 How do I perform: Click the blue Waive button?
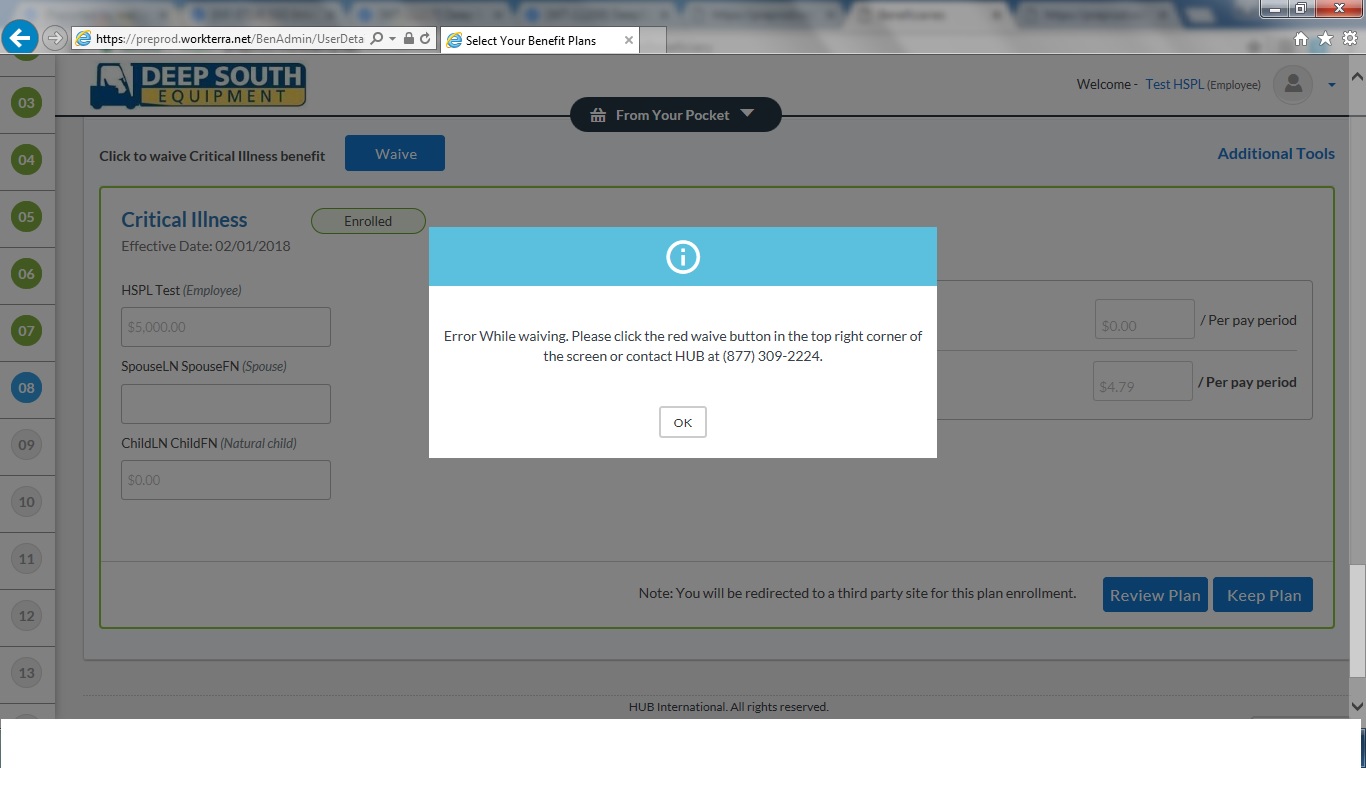(395, 154)
